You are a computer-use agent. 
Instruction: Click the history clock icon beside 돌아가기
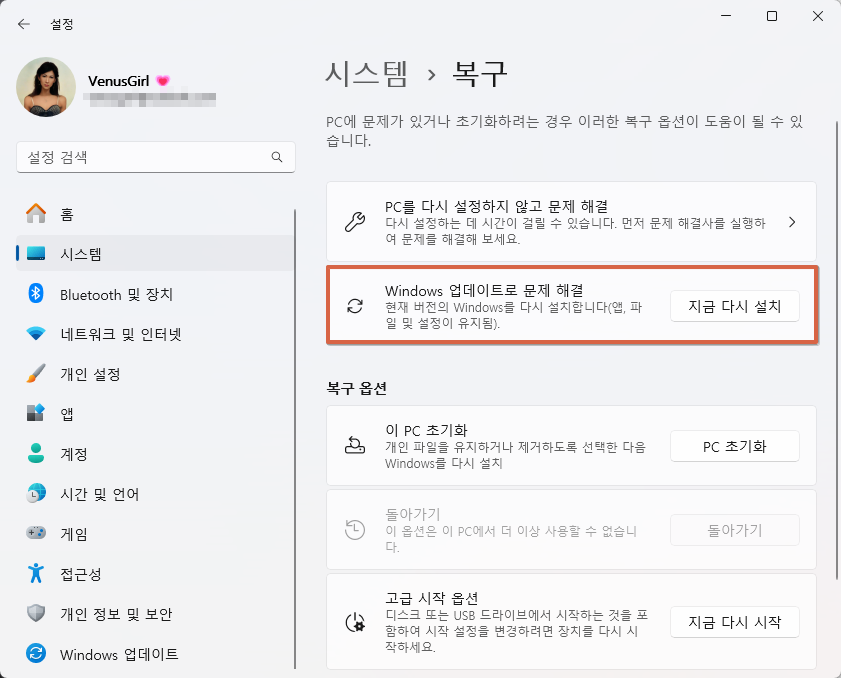pos(355,529)
